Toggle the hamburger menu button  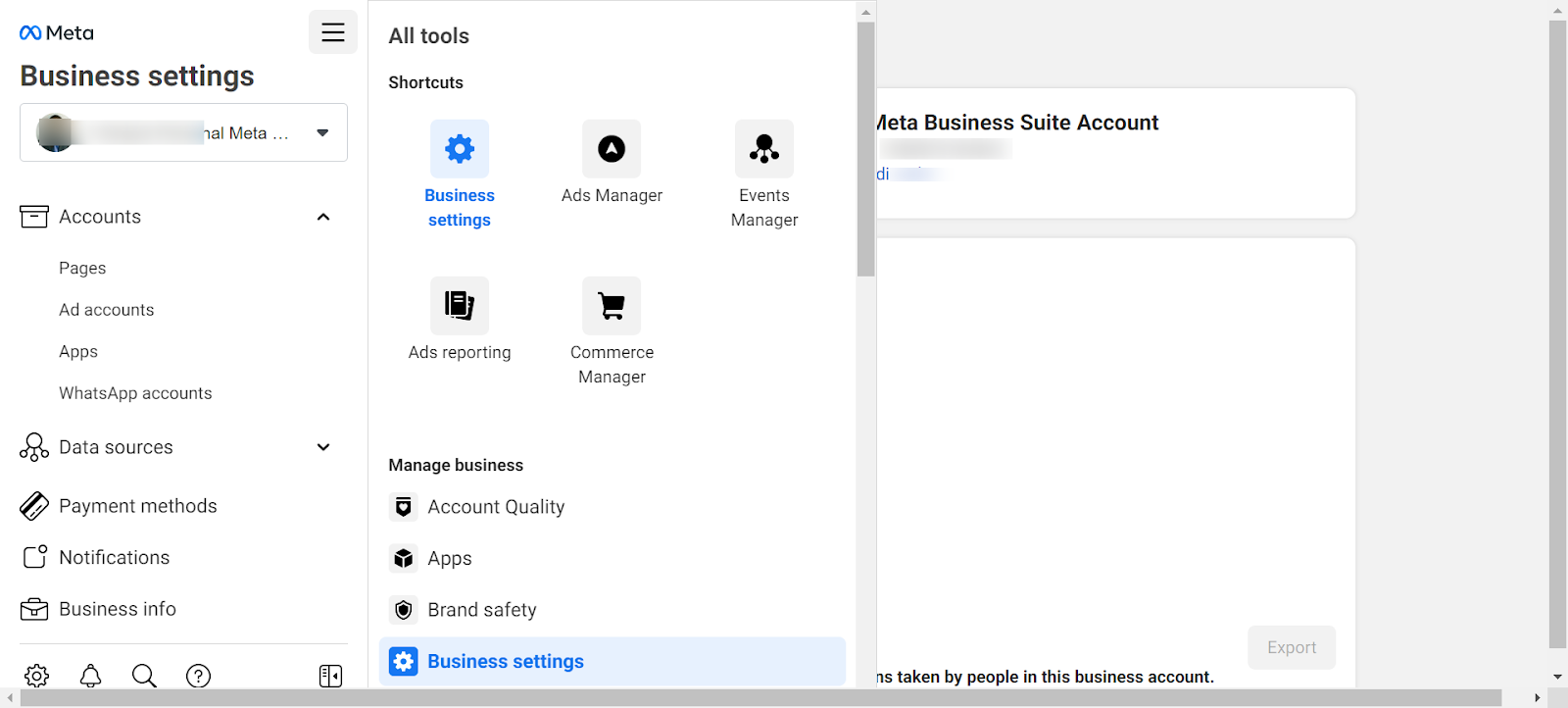[333, 32]
